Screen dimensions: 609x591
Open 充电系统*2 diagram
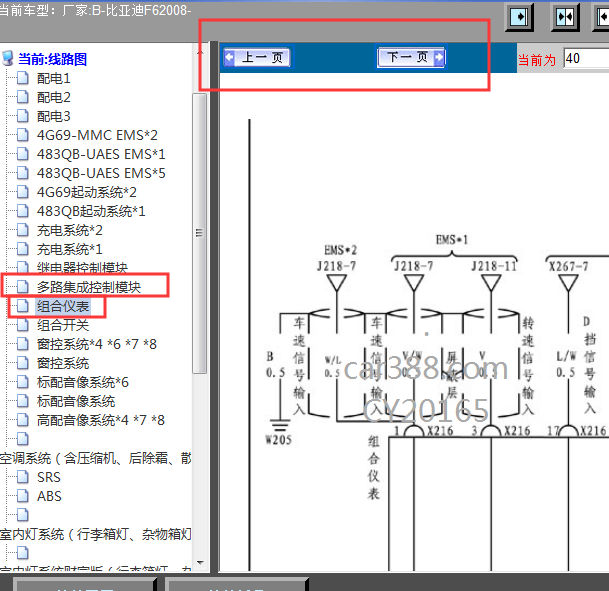(x=70, y=230)
